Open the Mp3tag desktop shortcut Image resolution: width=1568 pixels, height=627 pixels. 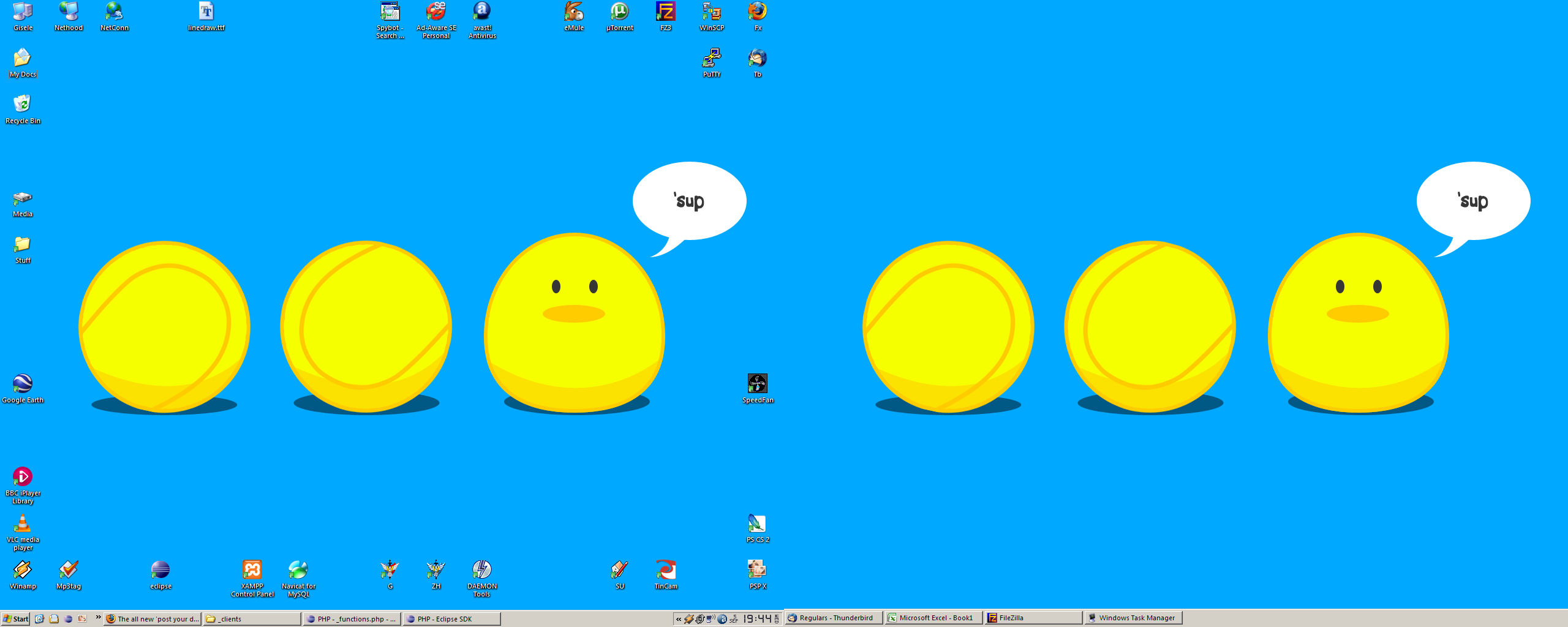tap(69, 575)
